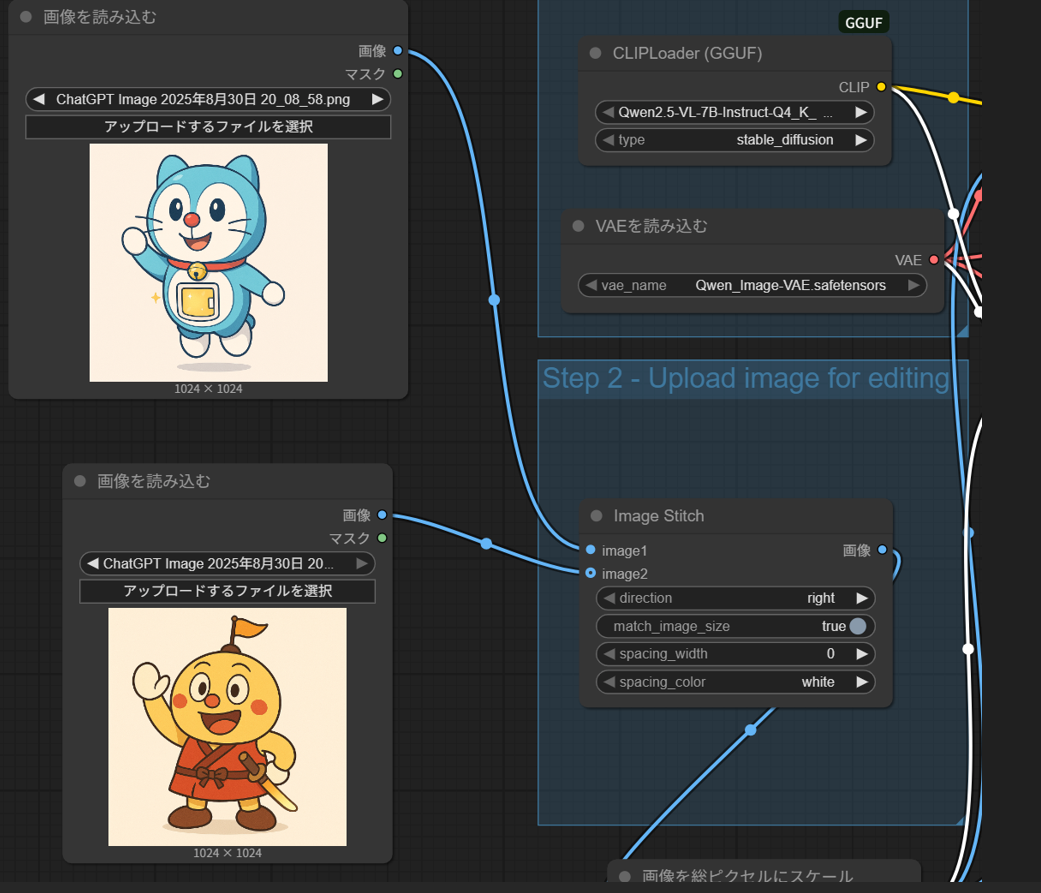Open the direction dropdown in Image Stitch
This screenshot has height=893, width=1041.
click(735, 598)
